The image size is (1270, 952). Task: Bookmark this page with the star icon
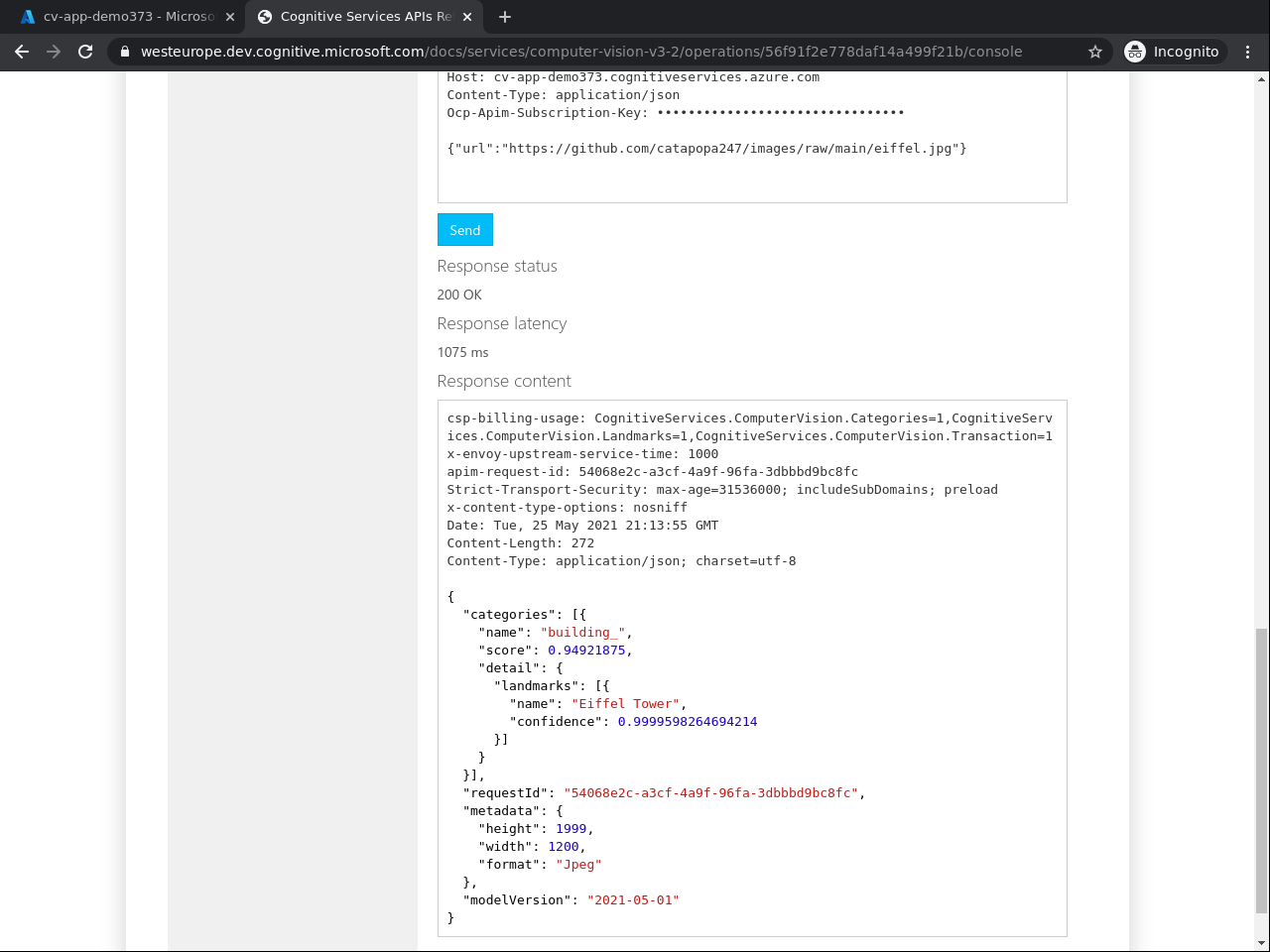point(1095,52)
